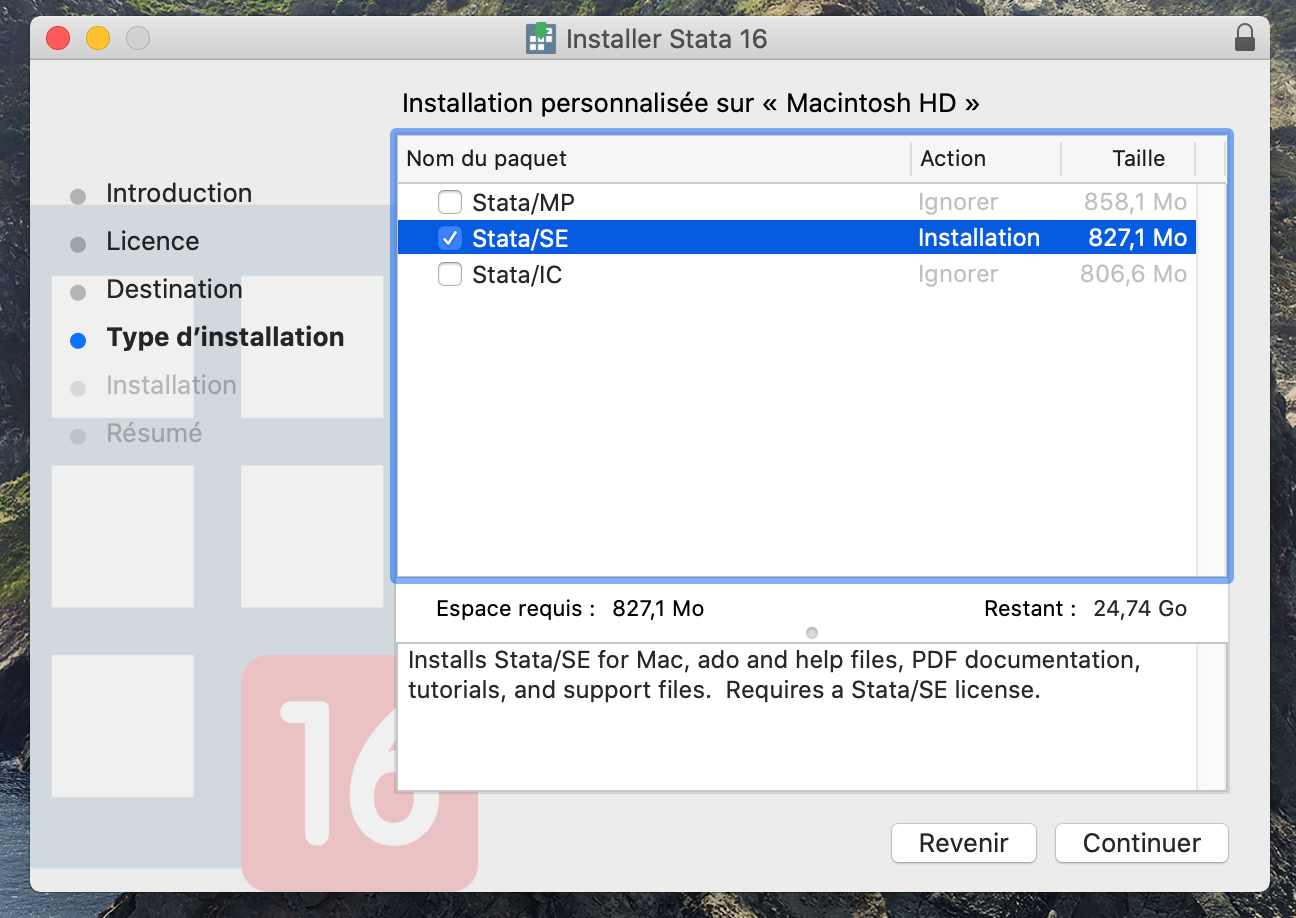Viewport: 1296px width, 918px height.
Task: Click the red close window button
Action: click(x=58, y=39)
